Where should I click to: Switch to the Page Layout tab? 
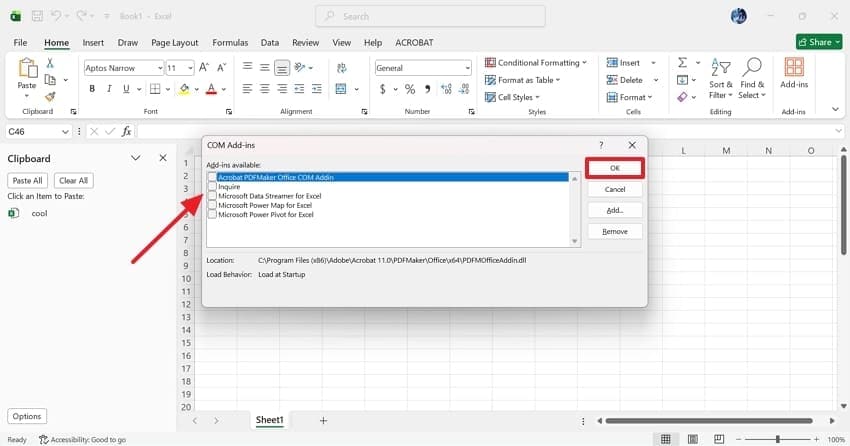175,42
